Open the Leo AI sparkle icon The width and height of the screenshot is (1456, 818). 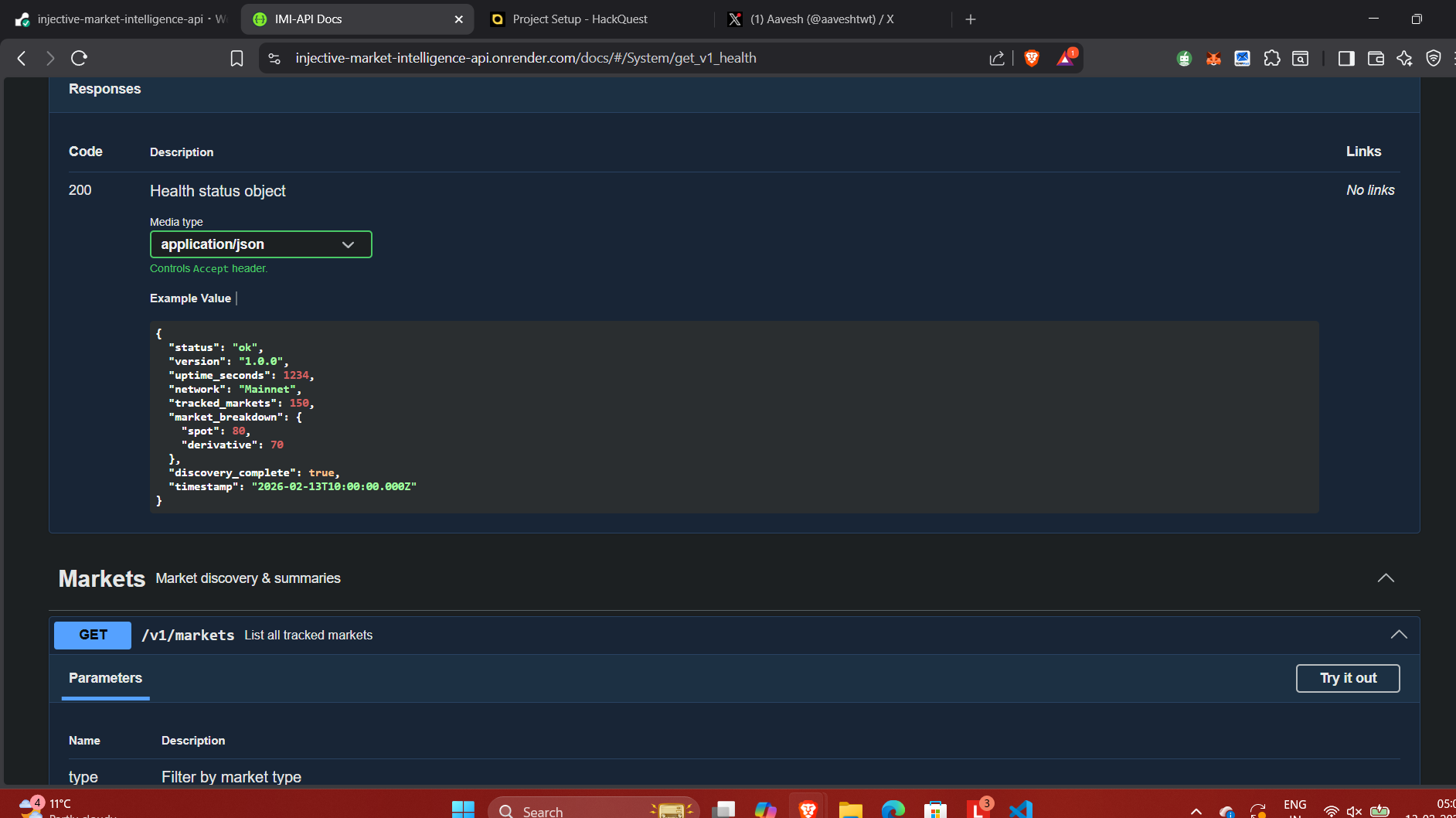pyautogui.click(x=1404, y=58)
